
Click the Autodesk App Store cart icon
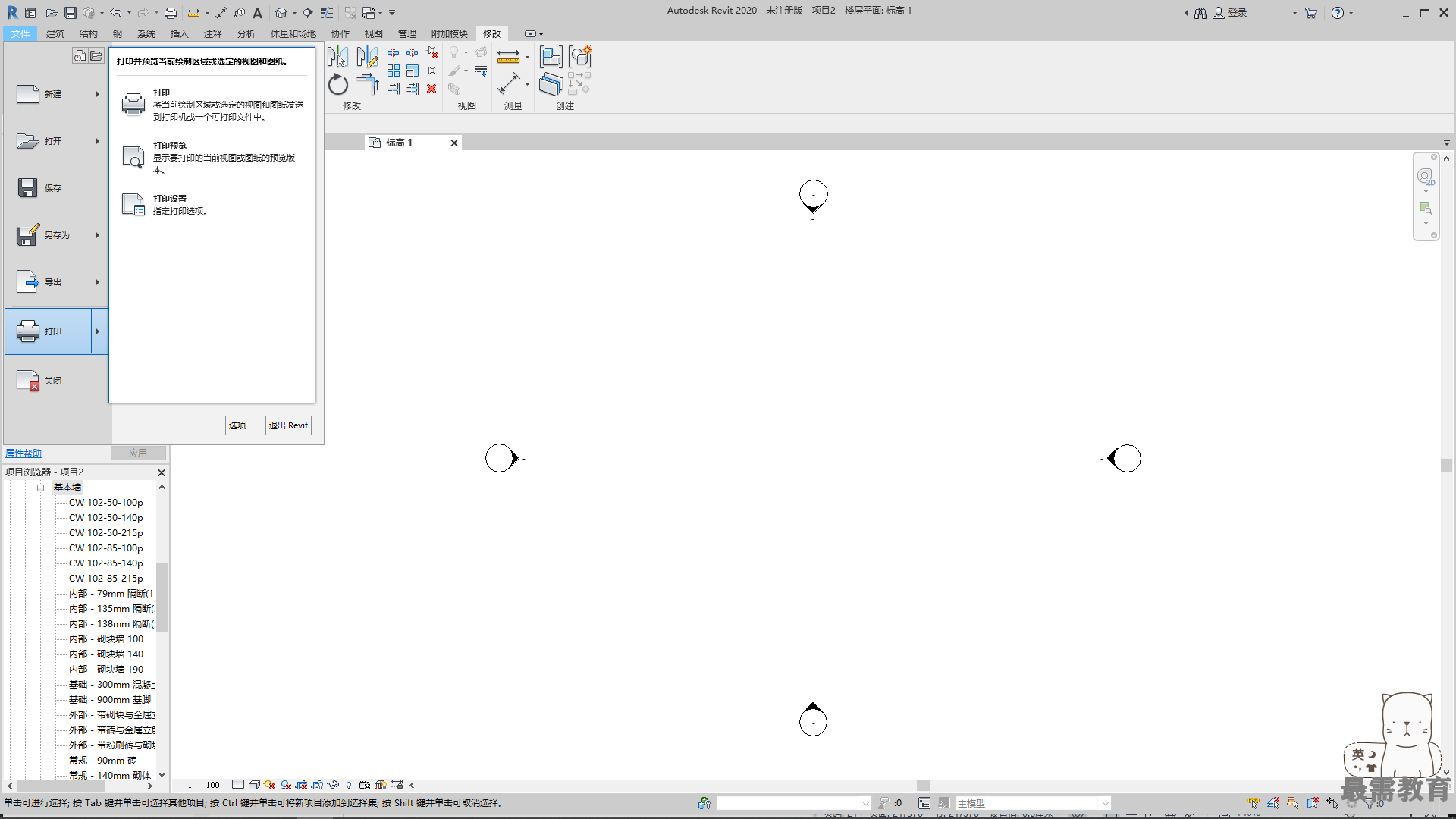point(1311,13)
